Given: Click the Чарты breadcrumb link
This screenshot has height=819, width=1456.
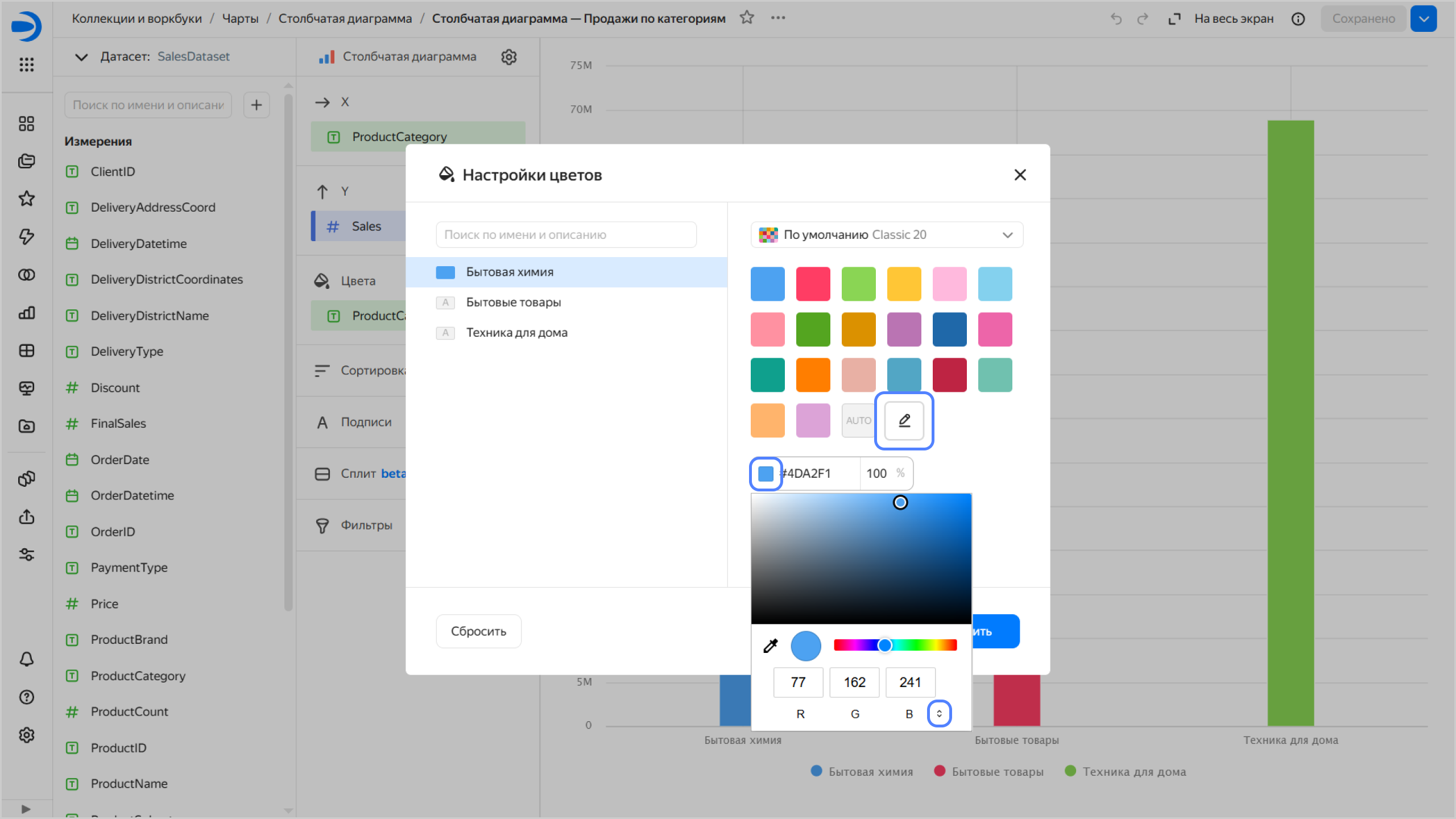Looking at the screenshot, I should tap(240, 18).
